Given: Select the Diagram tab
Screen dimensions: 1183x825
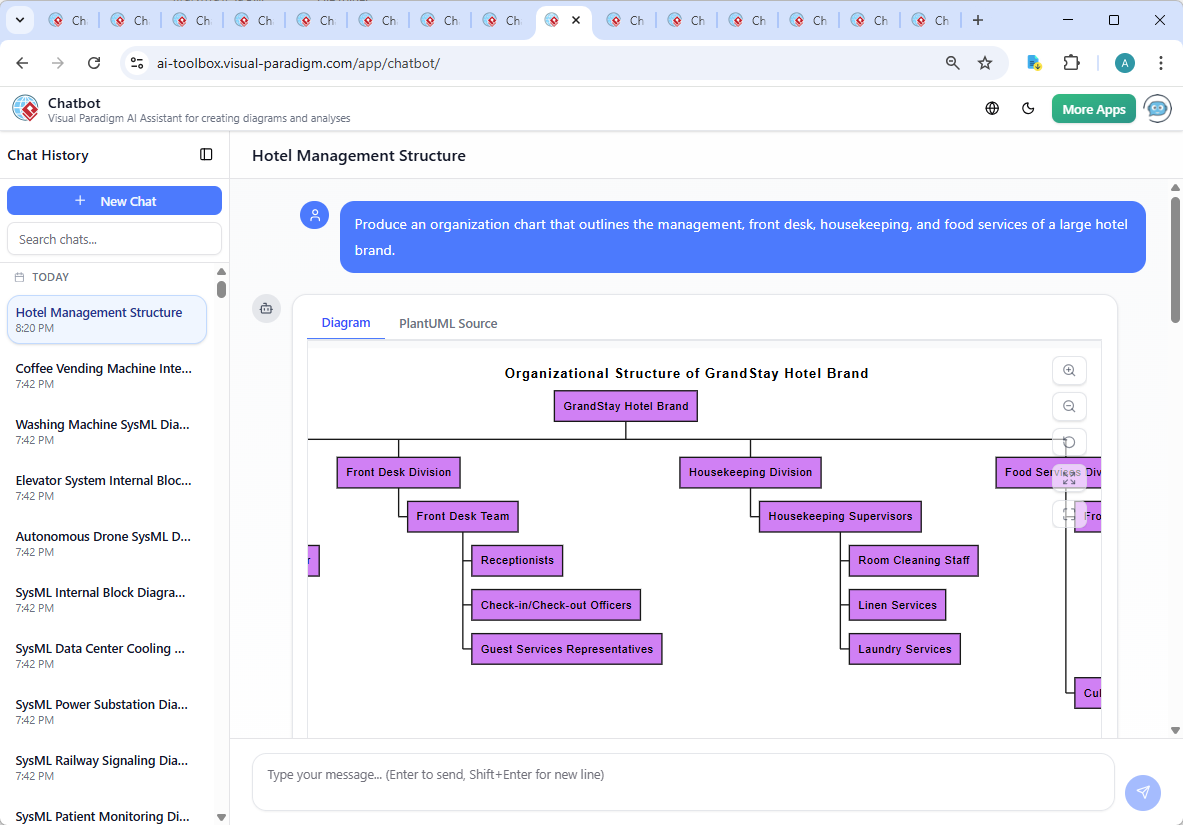Looking at the screenshot, I should [x=346, y=323].
